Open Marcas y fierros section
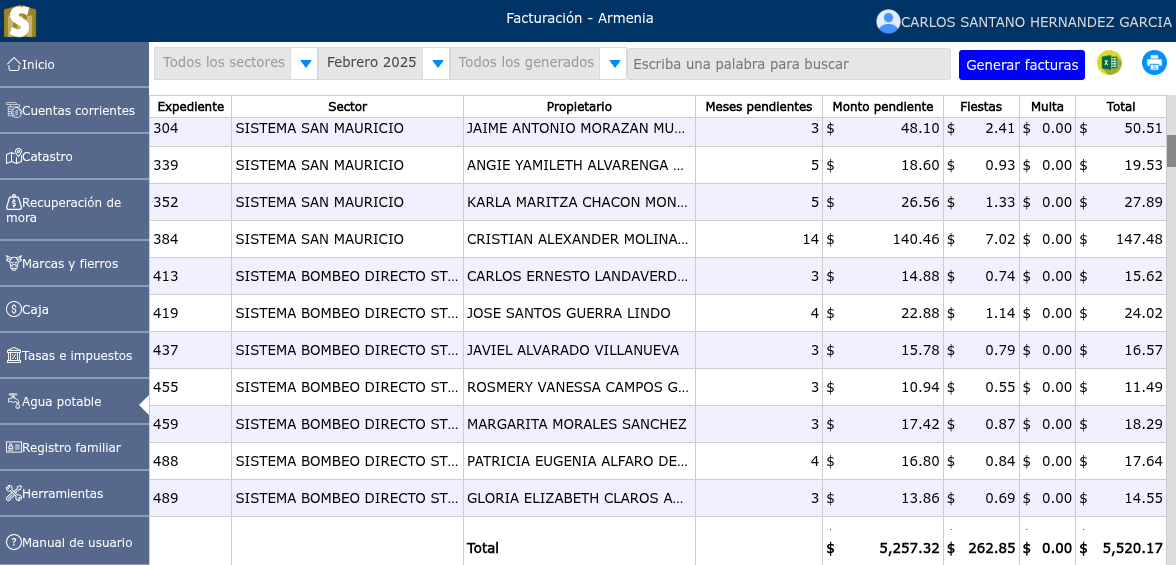Image resolution: width=1176 pixels, height=565 pixels. 74,264
